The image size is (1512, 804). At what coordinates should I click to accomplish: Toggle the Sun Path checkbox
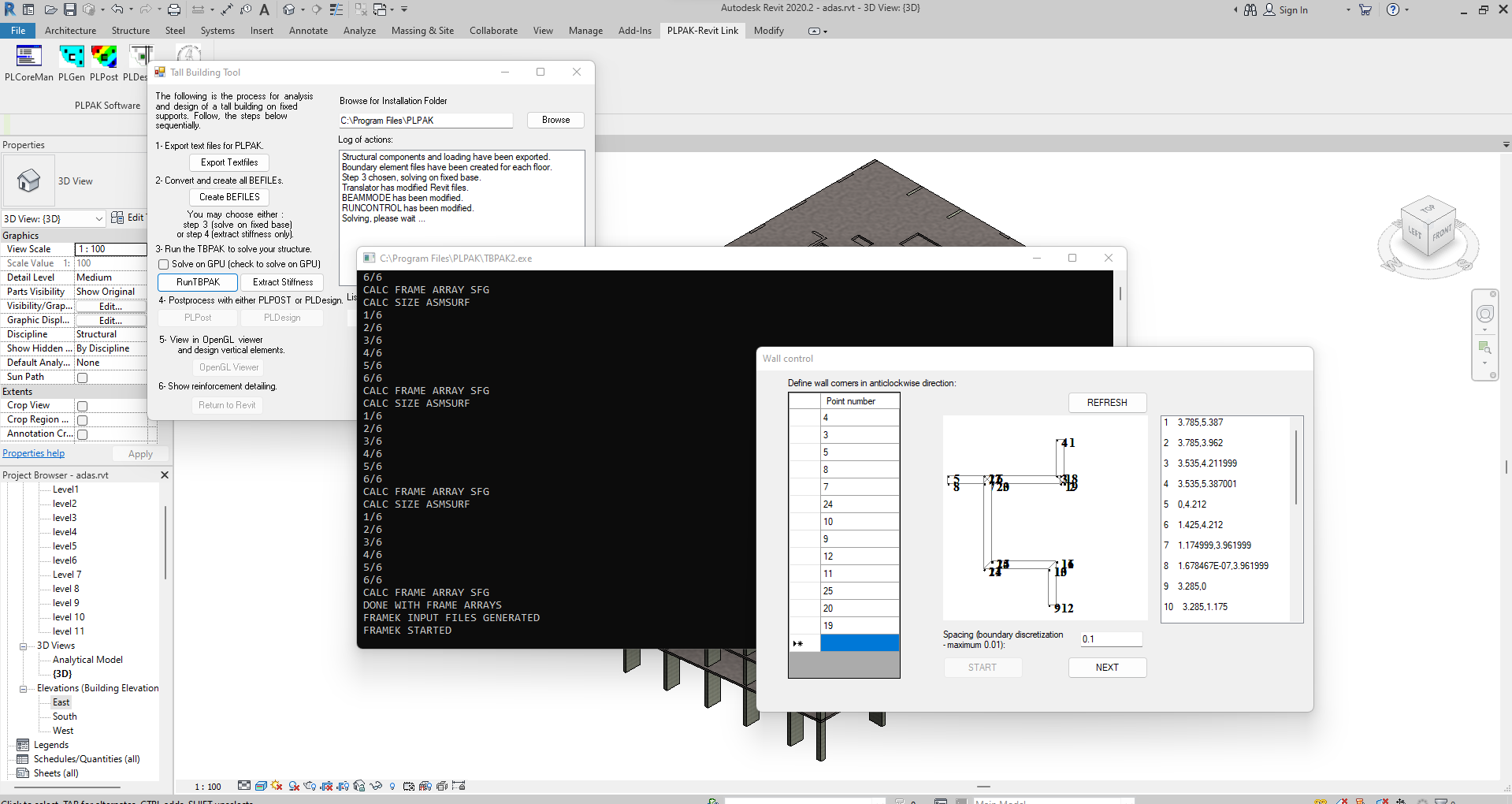click(82, 378)
